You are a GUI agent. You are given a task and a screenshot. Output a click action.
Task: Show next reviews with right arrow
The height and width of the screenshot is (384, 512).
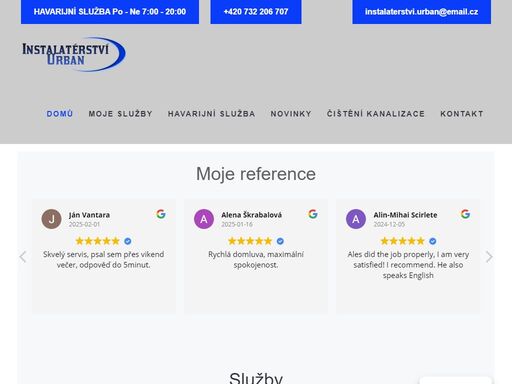[x=489, y=257]
